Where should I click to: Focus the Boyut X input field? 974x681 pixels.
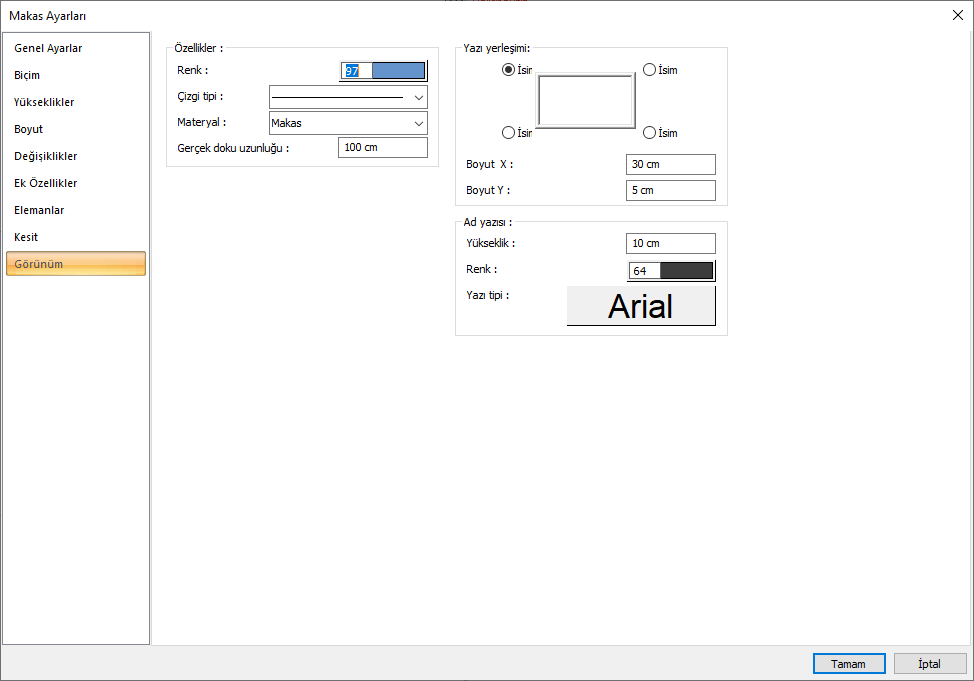(671, 165)
